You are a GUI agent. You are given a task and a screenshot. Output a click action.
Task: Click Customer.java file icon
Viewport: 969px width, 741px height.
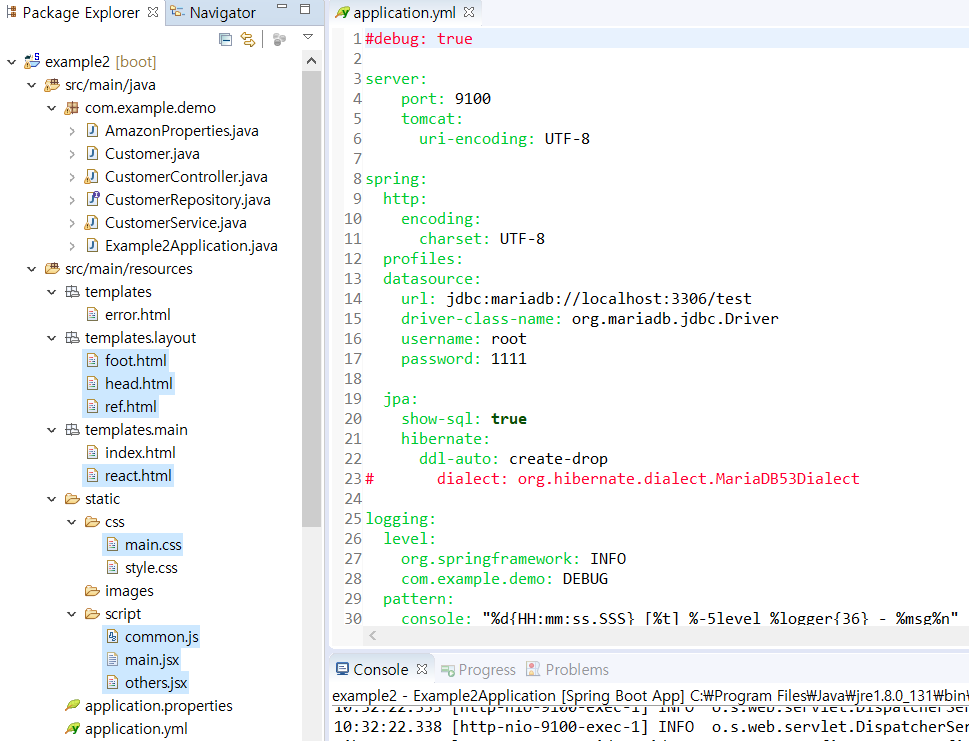92,153
